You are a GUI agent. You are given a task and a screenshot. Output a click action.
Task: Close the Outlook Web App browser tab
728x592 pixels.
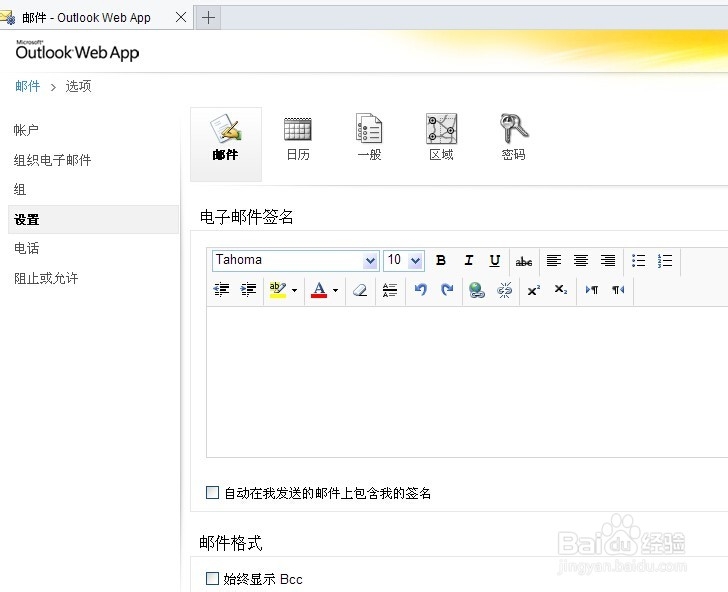point(181,17)
